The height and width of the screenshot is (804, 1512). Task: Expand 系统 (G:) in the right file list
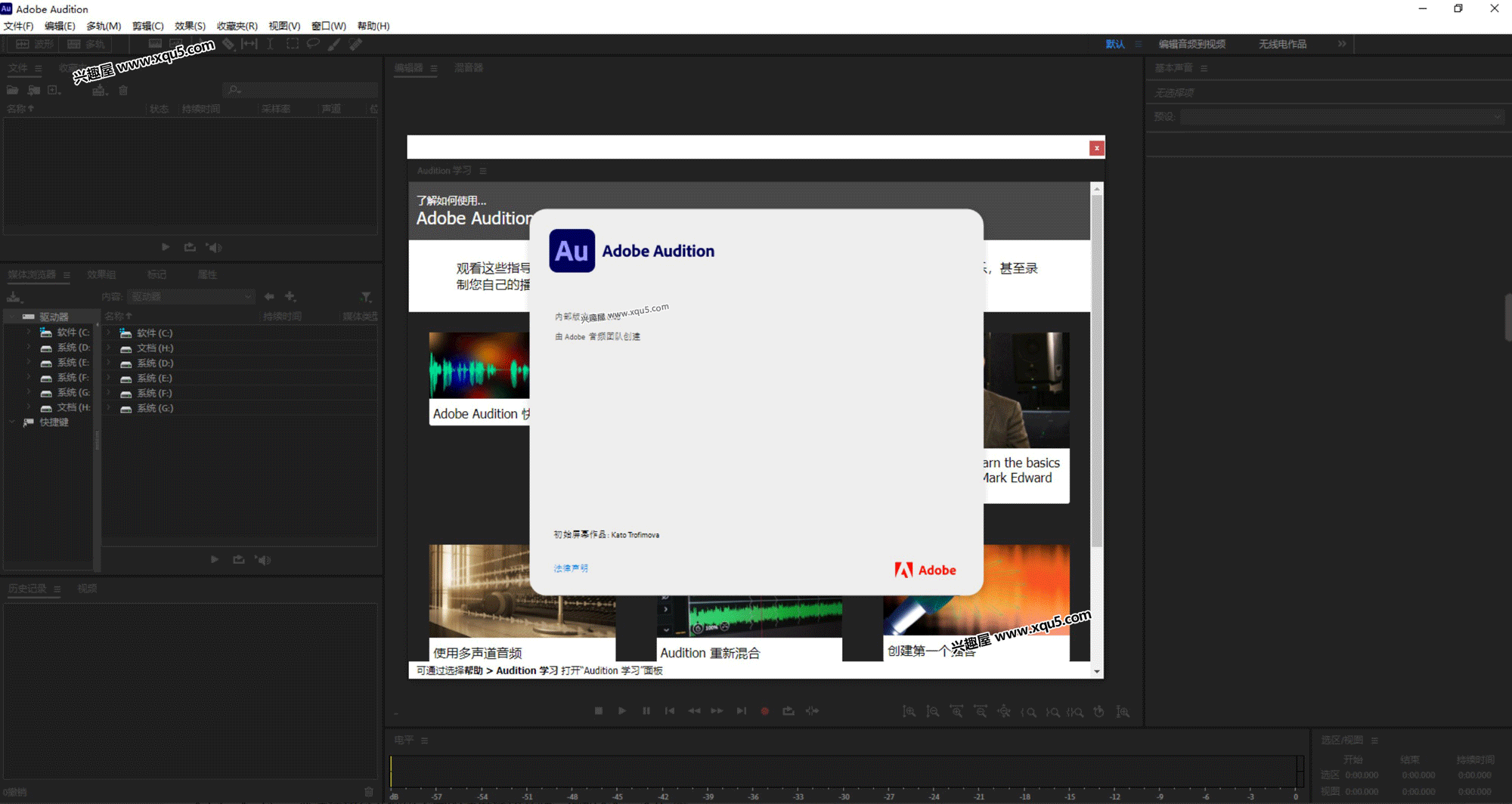pos(109,408)
